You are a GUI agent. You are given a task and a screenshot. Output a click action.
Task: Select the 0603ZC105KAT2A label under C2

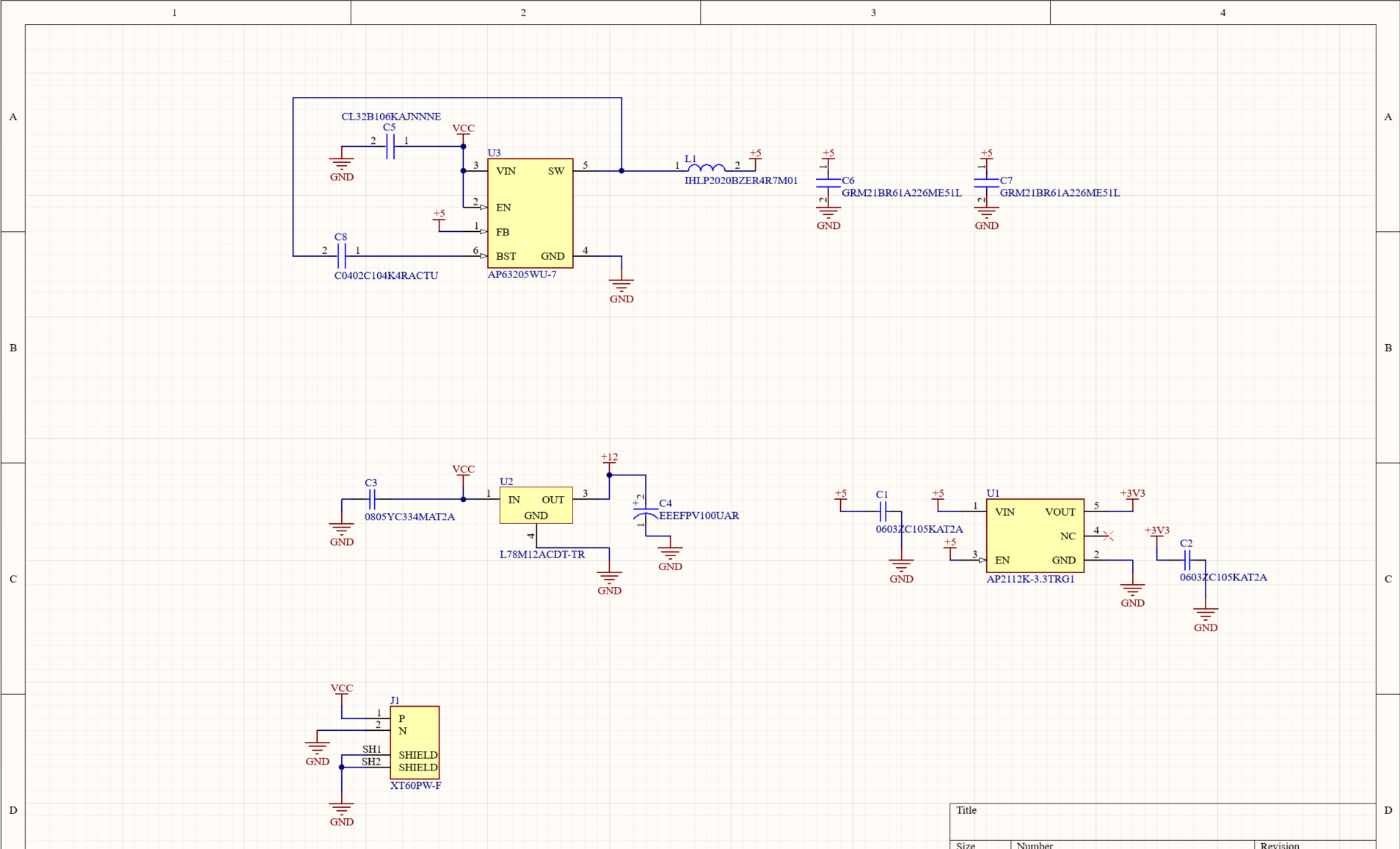point(1223,577)
